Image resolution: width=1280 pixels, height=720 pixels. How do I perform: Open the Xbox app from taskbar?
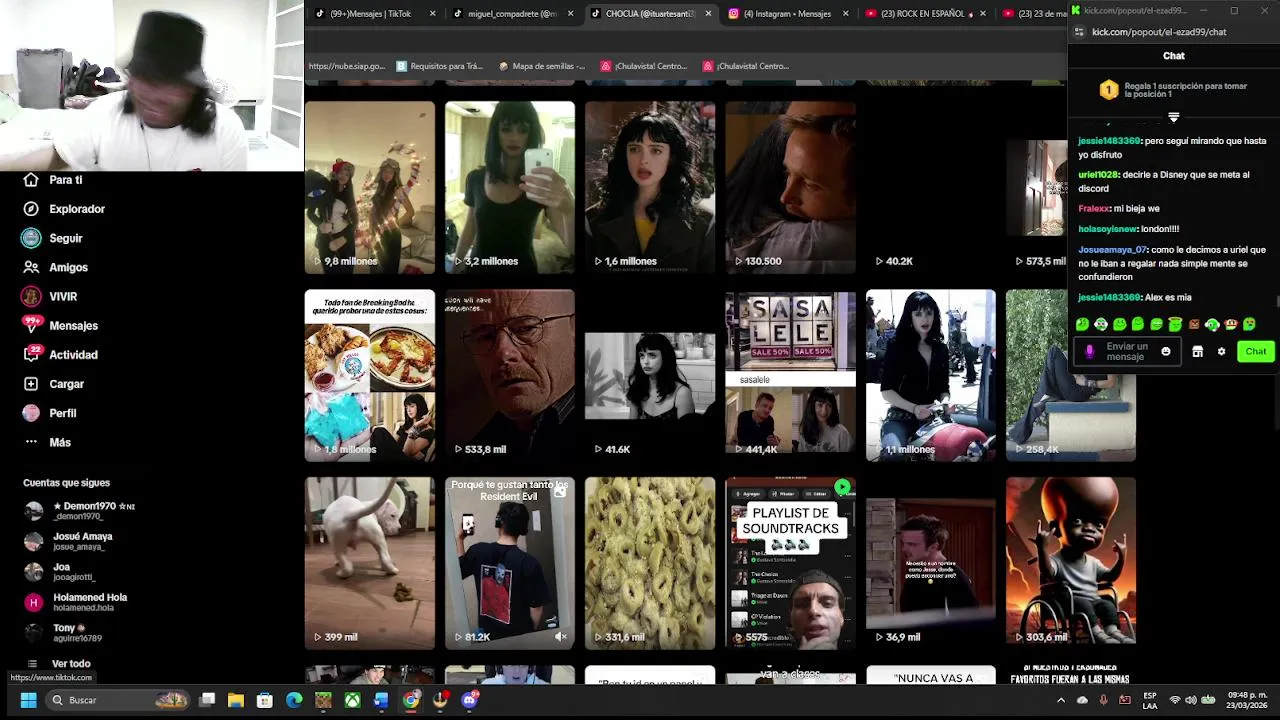[x=352, y=700]
